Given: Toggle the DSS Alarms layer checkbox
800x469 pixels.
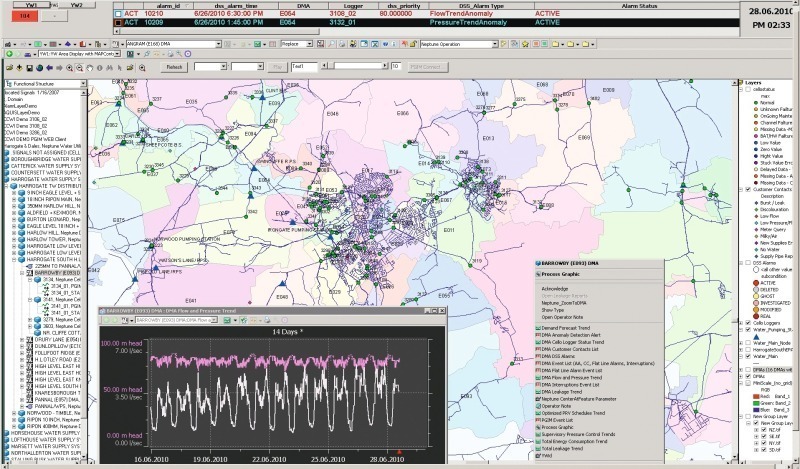Looking at the screenshot, I should [748, 263].
